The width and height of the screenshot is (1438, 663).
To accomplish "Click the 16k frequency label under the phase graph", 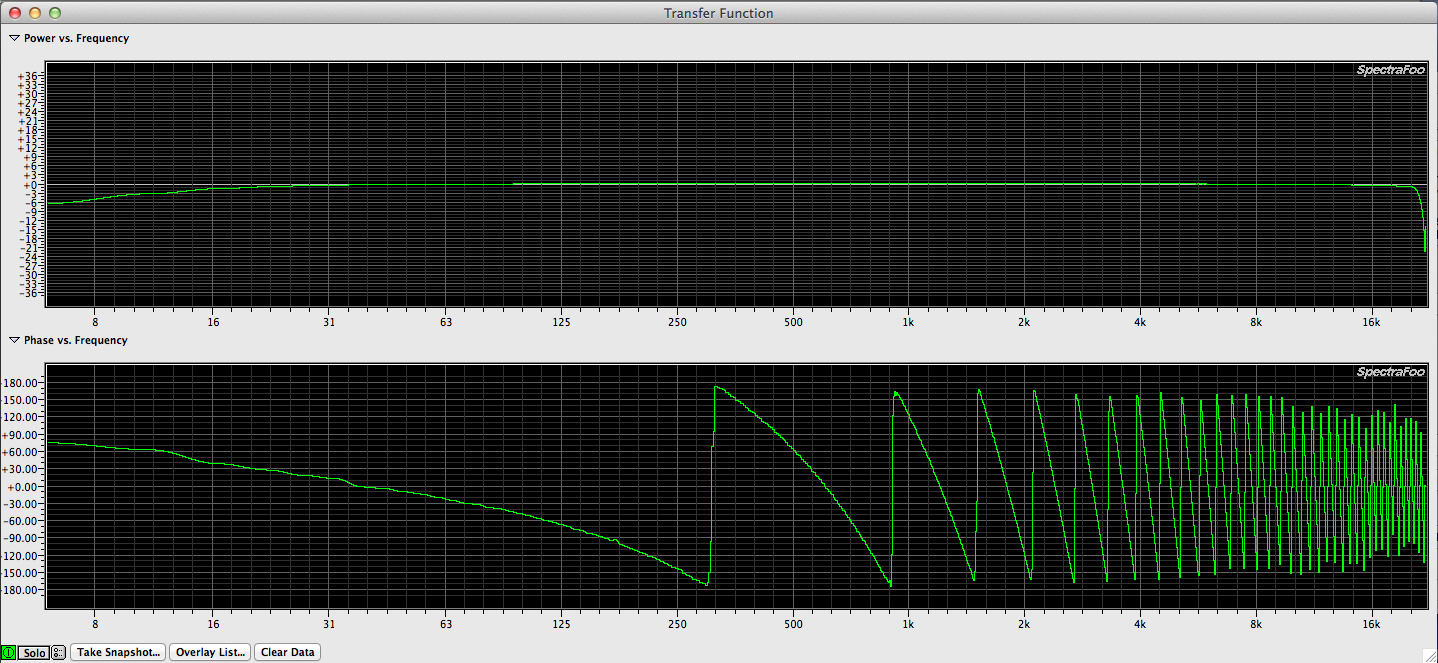I will click(1371, 623).
